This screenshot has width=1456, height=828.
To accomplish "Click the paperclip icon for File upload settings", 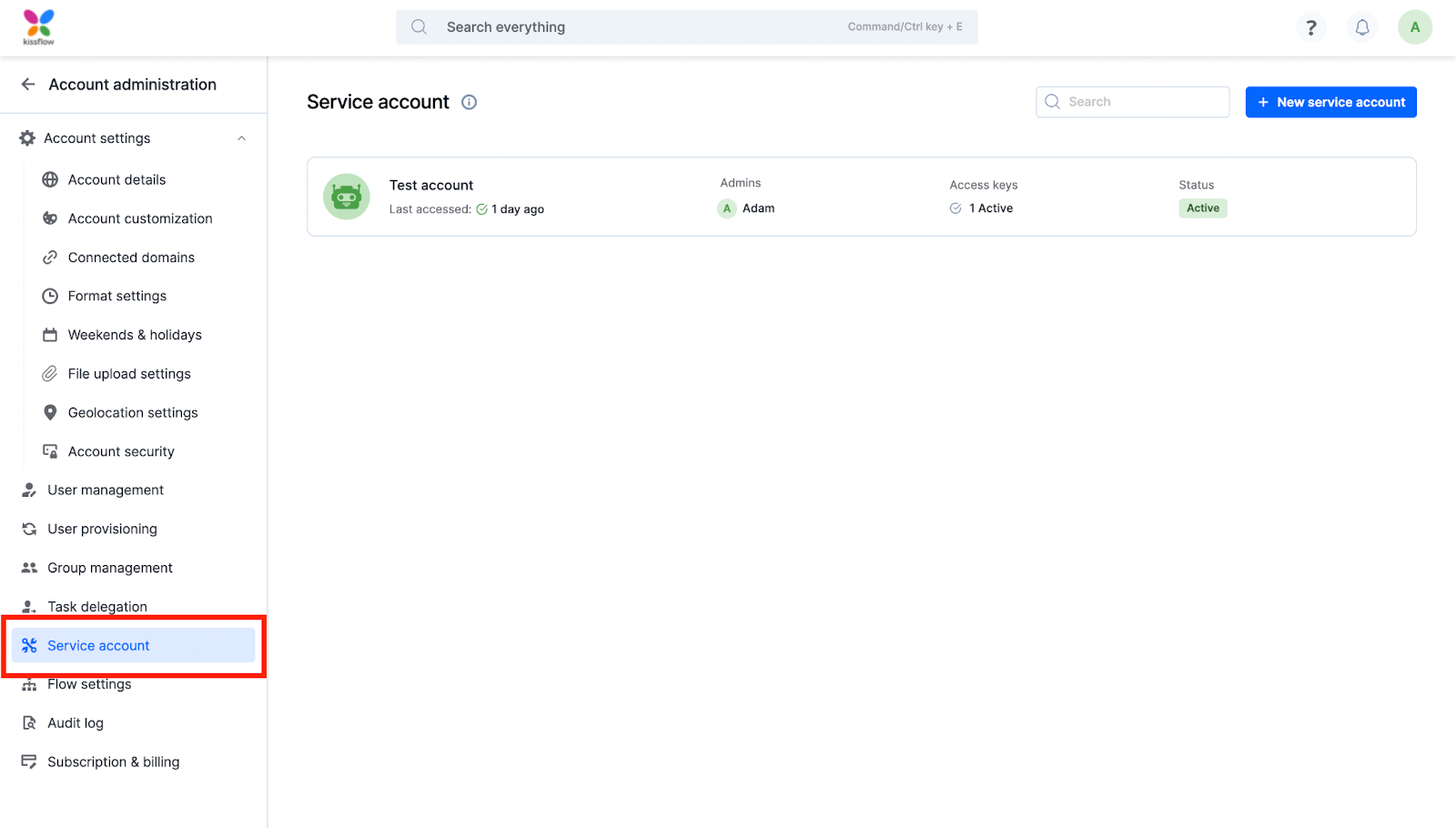I will pos(50,374).
